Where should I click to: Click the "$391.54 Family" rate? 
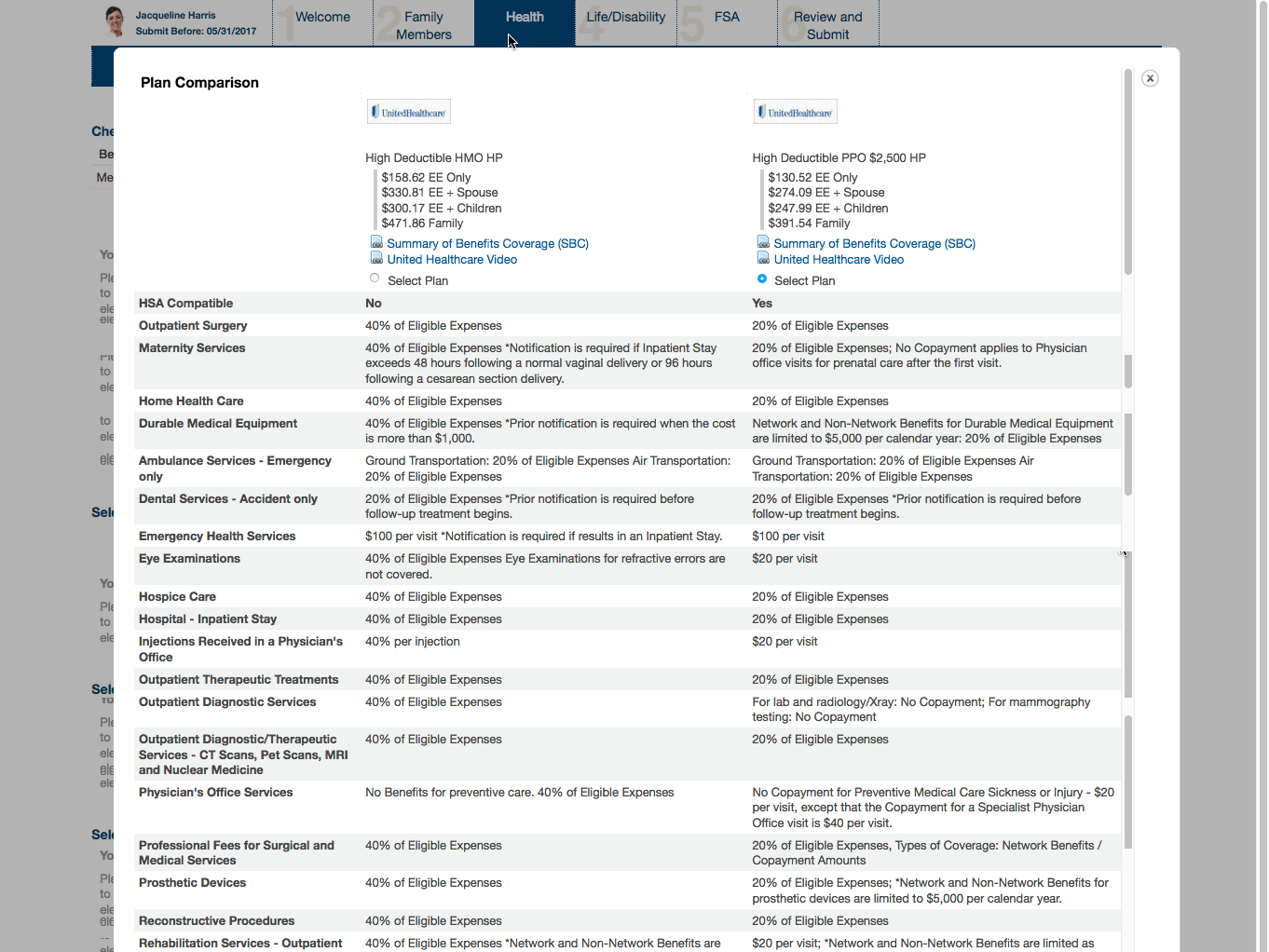click(x=809, y=223)
